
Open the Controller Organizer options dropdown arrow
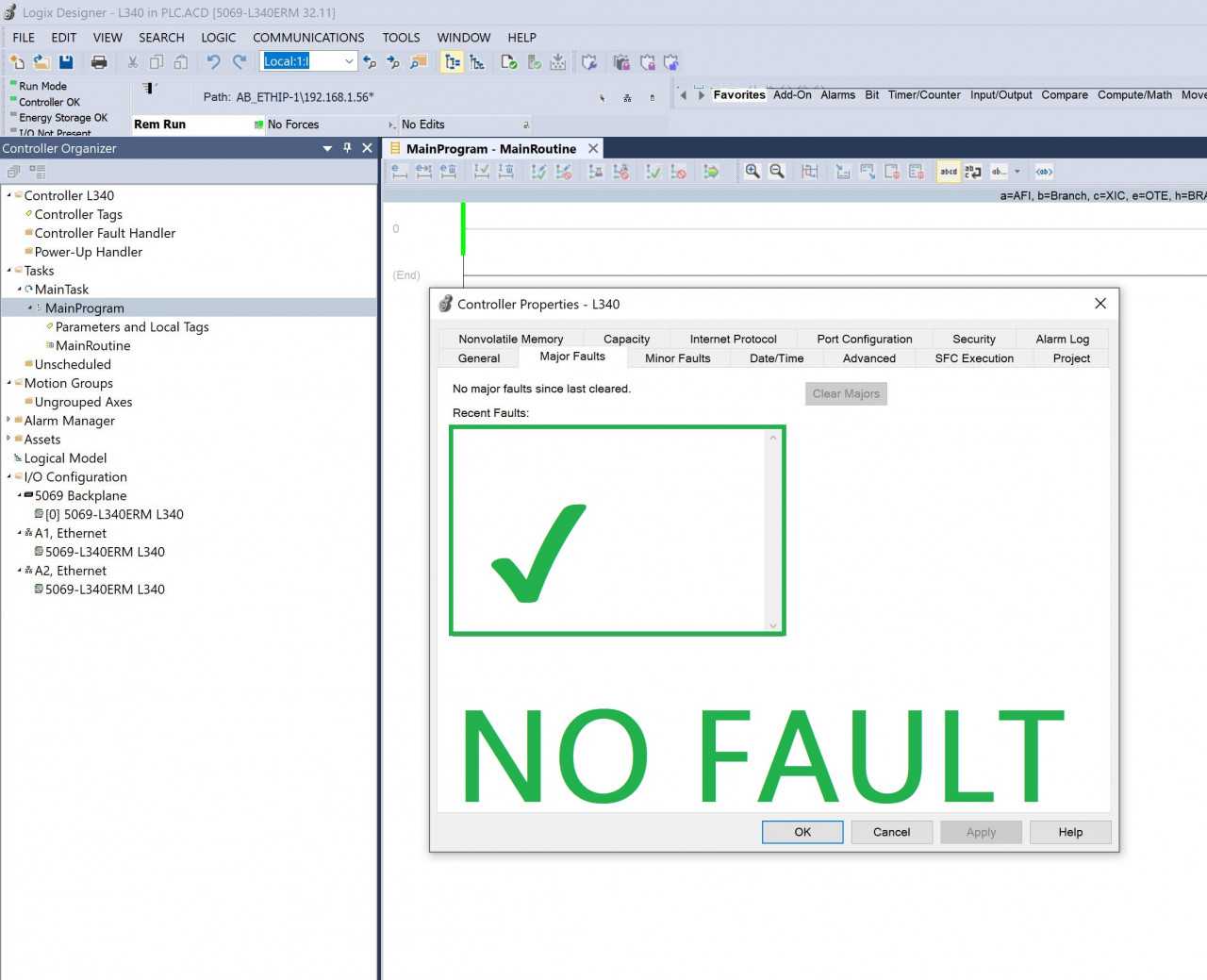(327, 148)
